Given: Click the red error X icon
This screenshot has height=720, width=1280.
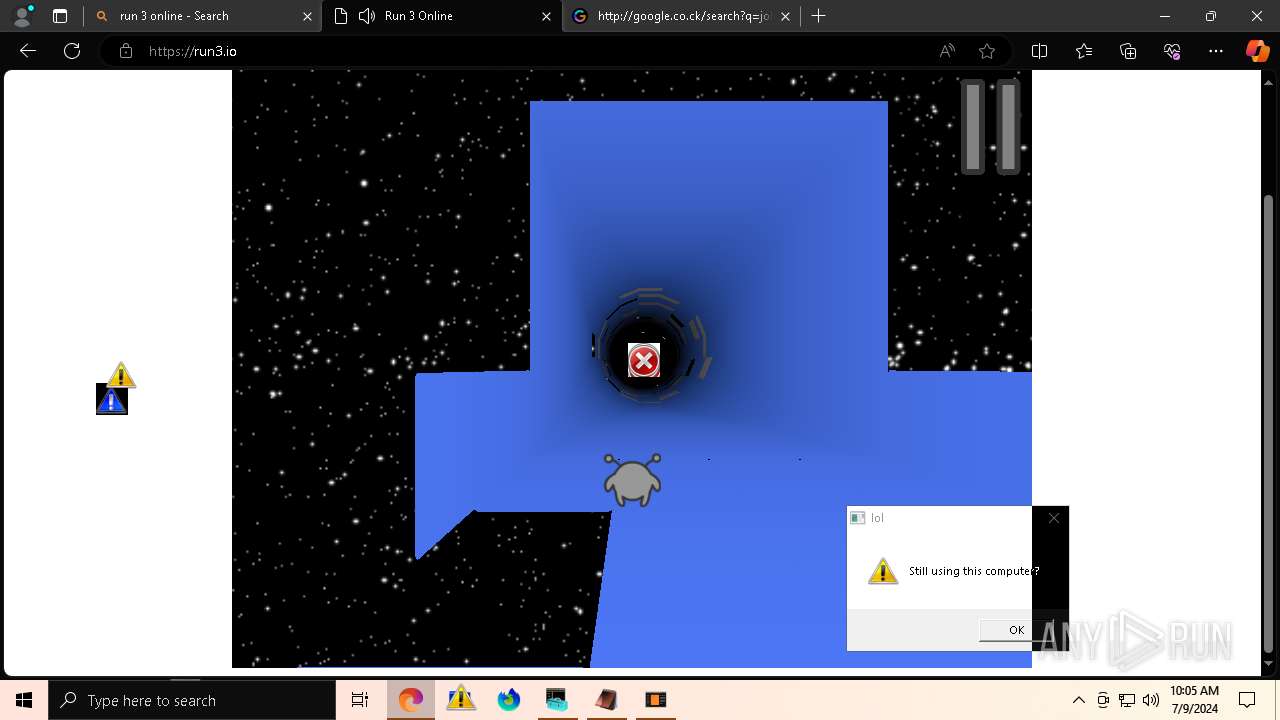Looking at the screenshot, I should pyautogui.click(x=644, y=361).
